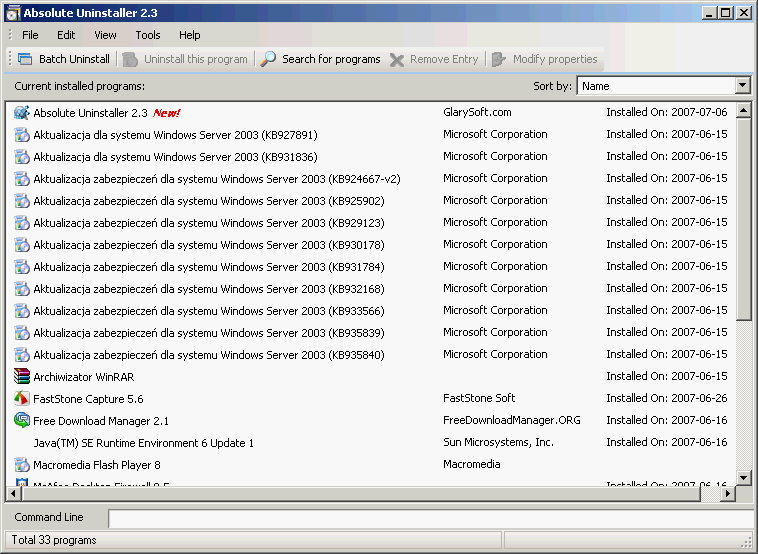Screen dimensions: 758x554
Task: Click the vertical scrollbar up arrow
Action: click(743, 110)
